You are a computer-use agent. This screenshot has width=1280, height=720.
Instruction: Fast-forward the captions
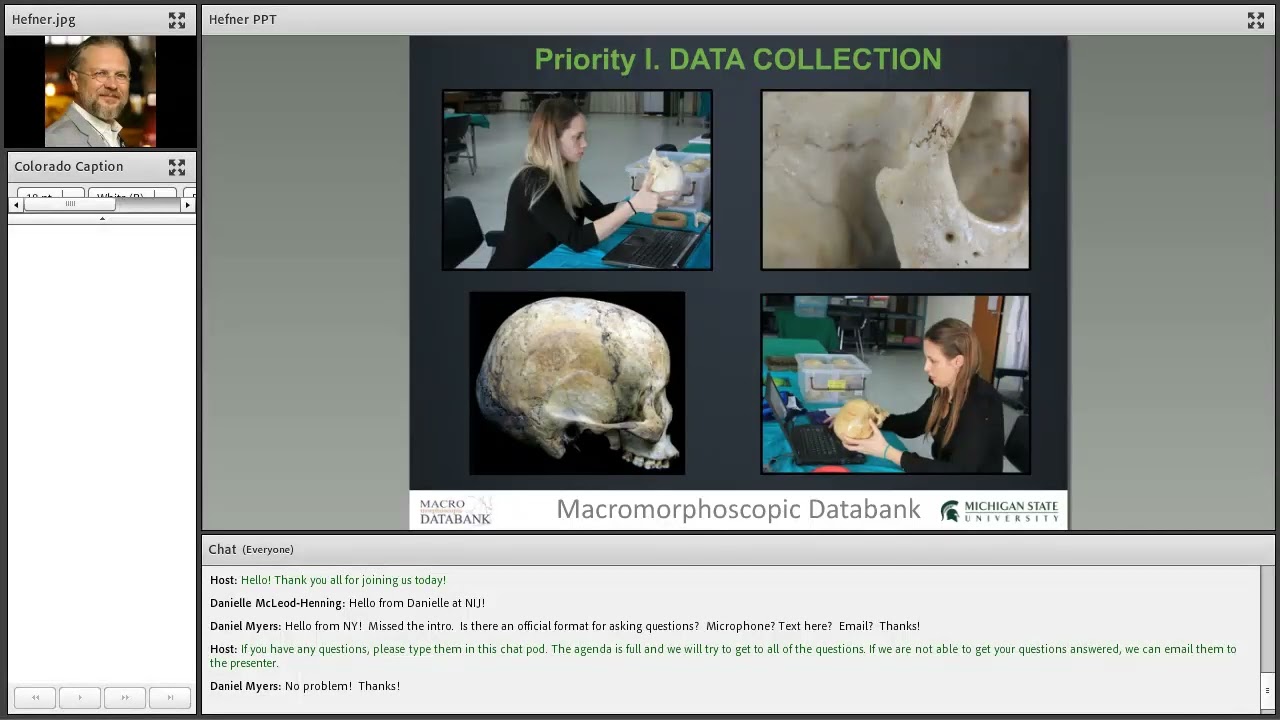click(x=125, y=697)
